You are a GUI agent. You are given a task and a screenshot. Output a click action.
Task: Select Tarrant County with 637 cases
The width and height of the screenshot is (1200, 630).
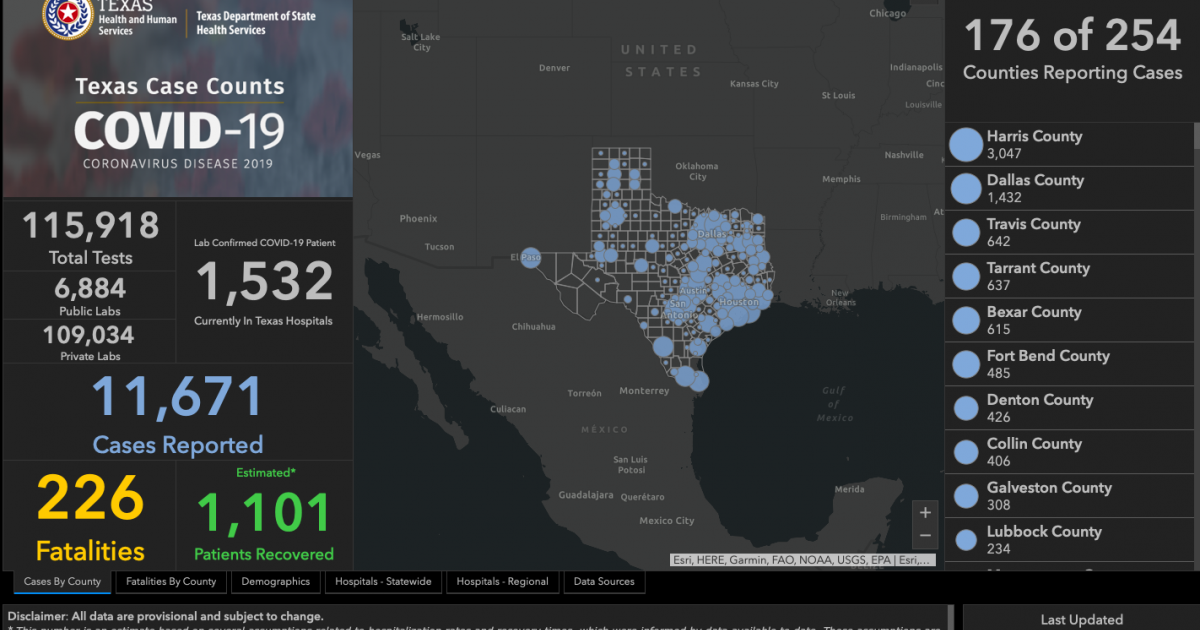pos(1069,277)
